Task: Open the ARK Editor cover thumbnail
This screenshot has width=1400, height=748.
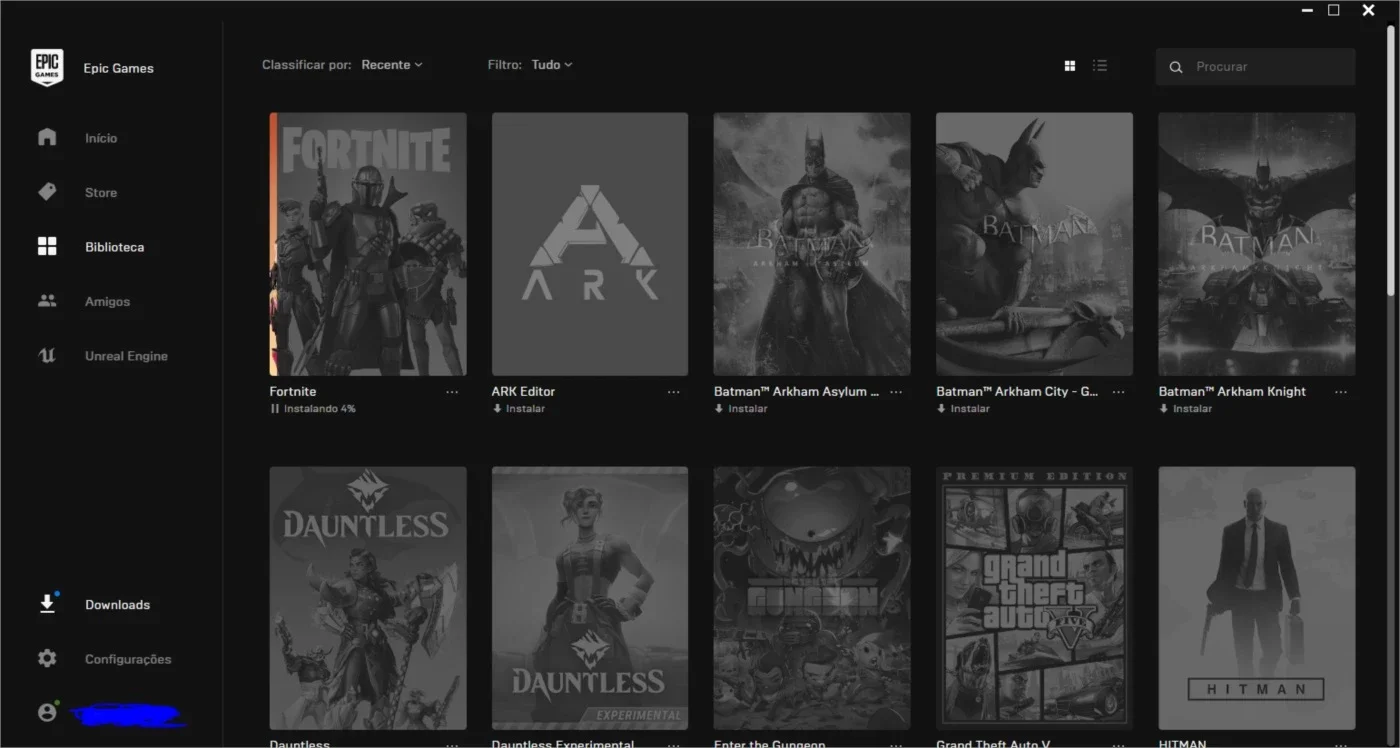Action: coord(590,244)
